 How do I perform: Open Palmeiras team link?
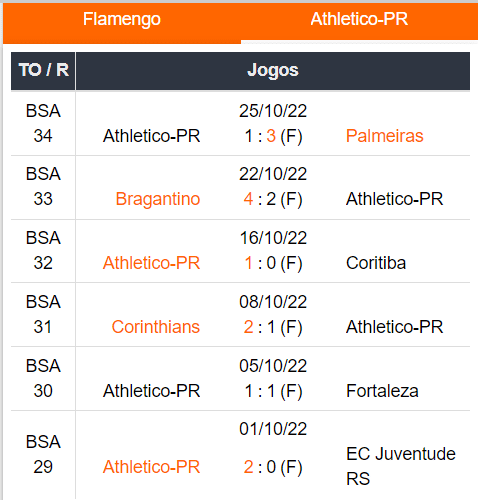[384, 136]
